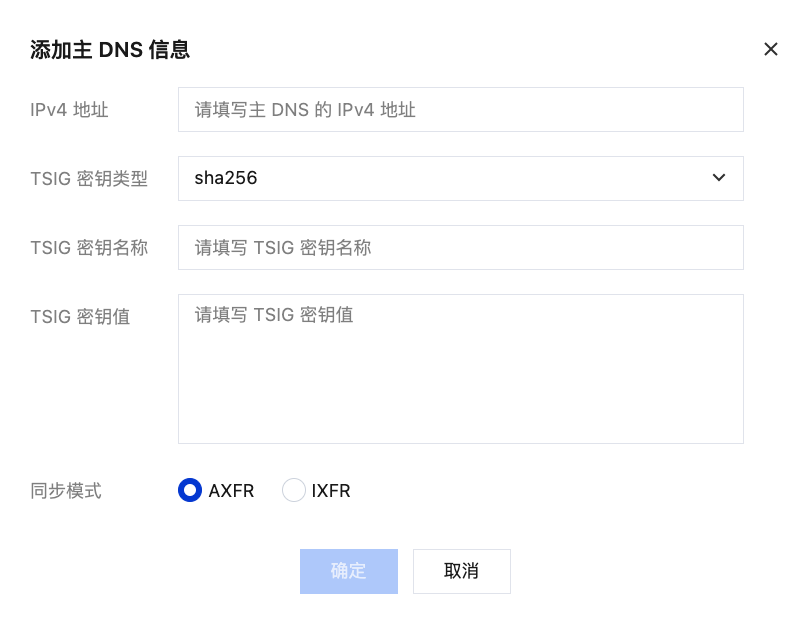Viewport: 811px width, 621px height.
Task: Click the "同步模式" label text
Action: point(66,491)
